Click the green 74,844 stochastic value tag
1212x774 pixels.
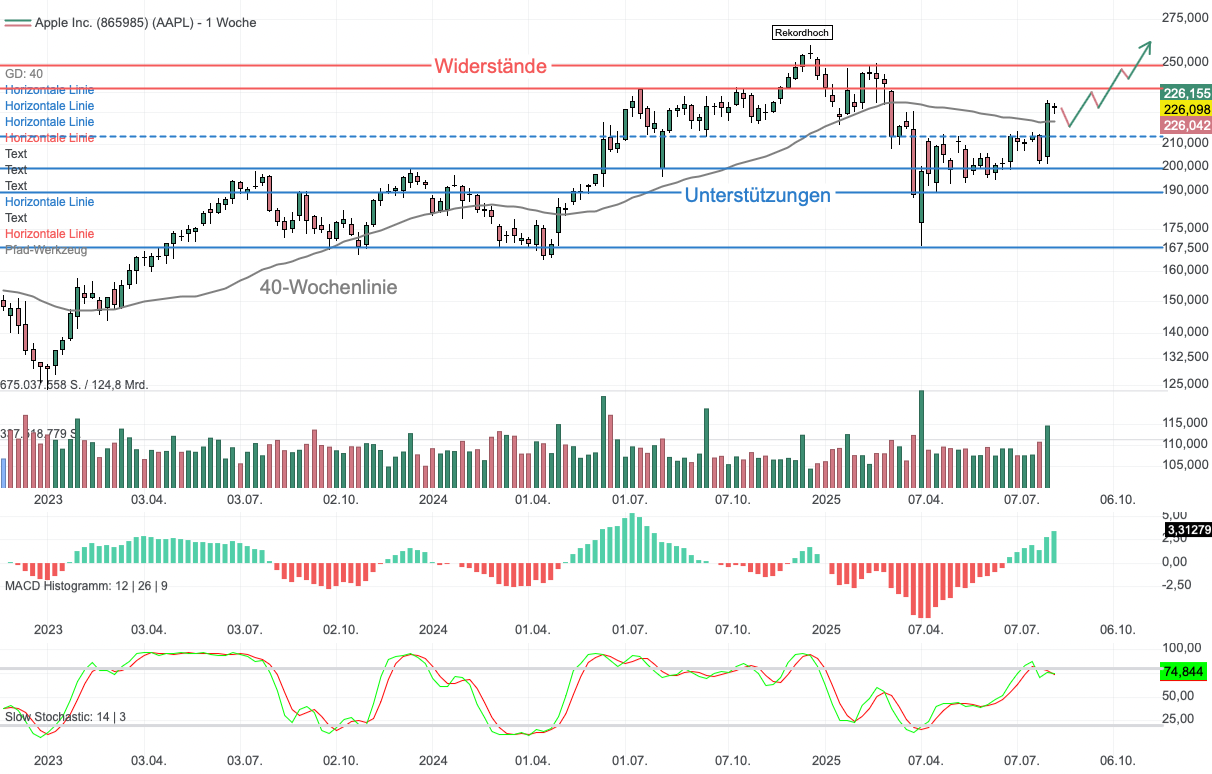click(1183, 672)
